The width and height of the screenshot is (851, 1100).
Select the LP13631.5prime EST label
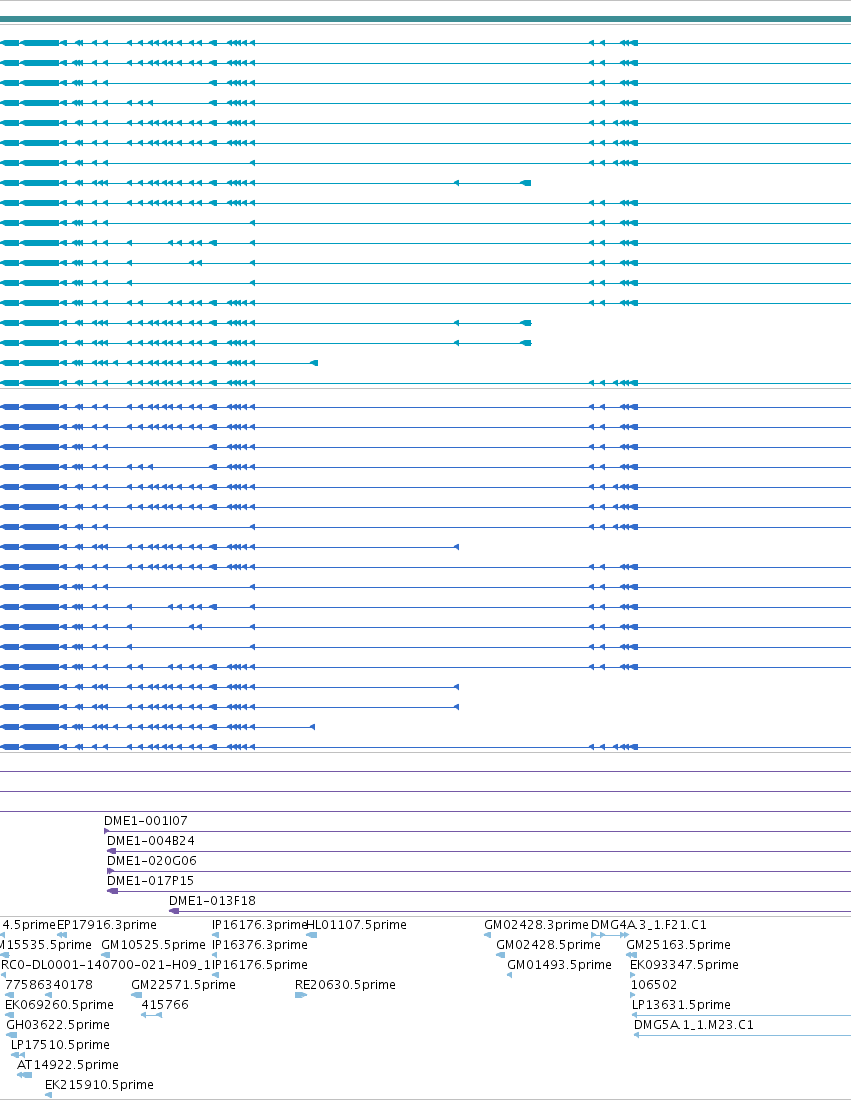(681, 1005)
